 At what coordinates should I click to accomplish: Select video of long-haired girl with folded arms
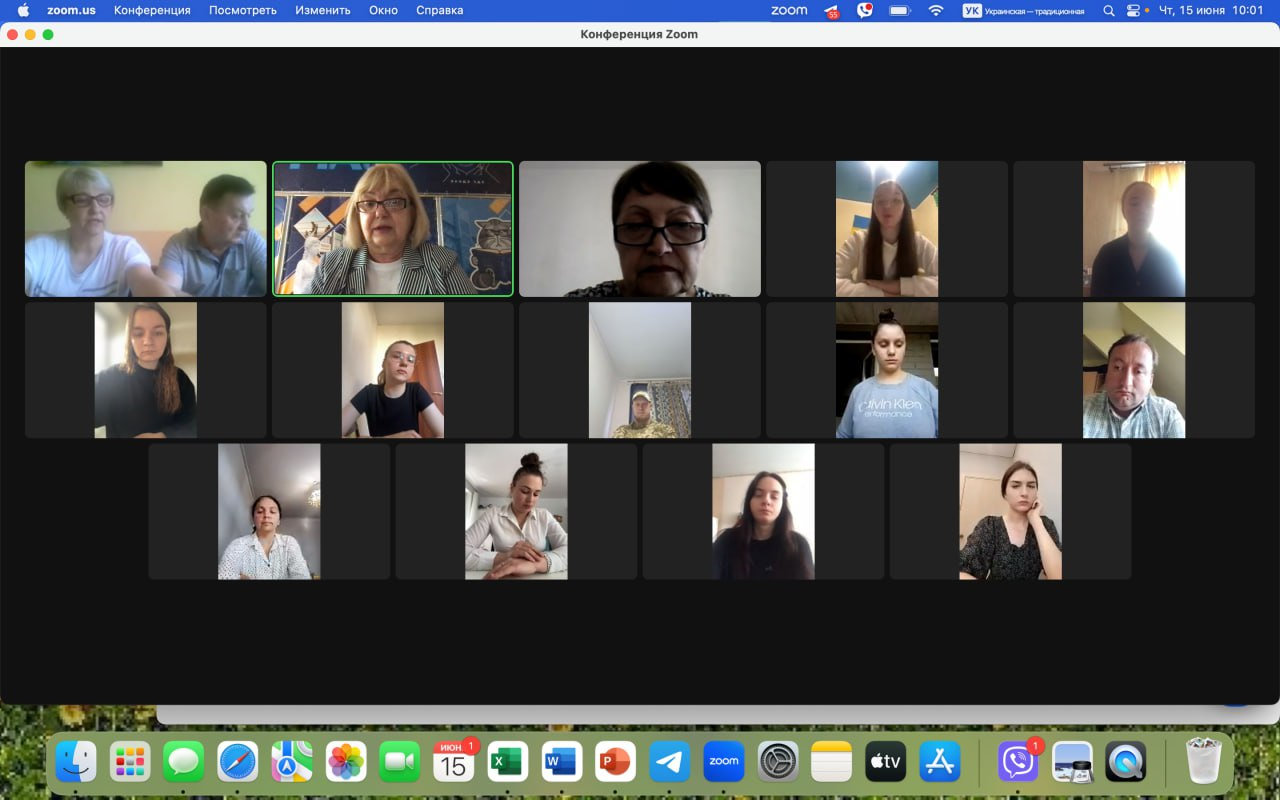(887, 229)
